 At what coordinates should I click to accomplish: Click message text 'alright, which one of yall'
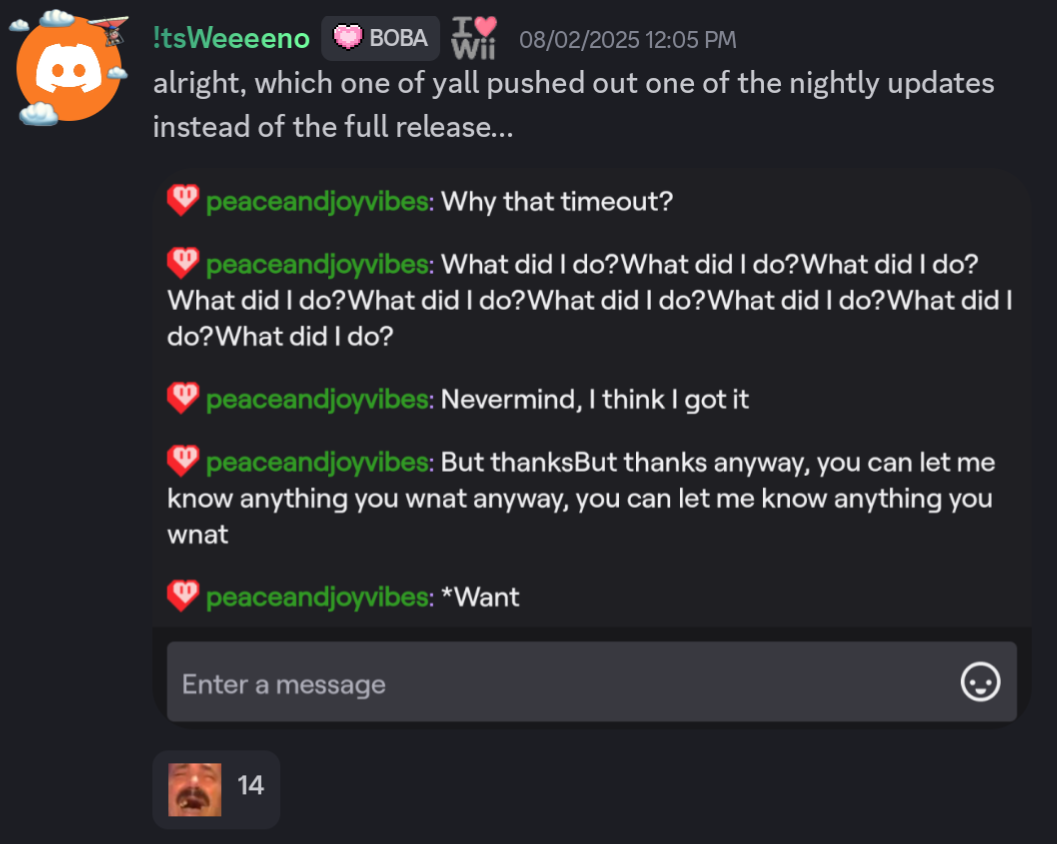(317, 84)
